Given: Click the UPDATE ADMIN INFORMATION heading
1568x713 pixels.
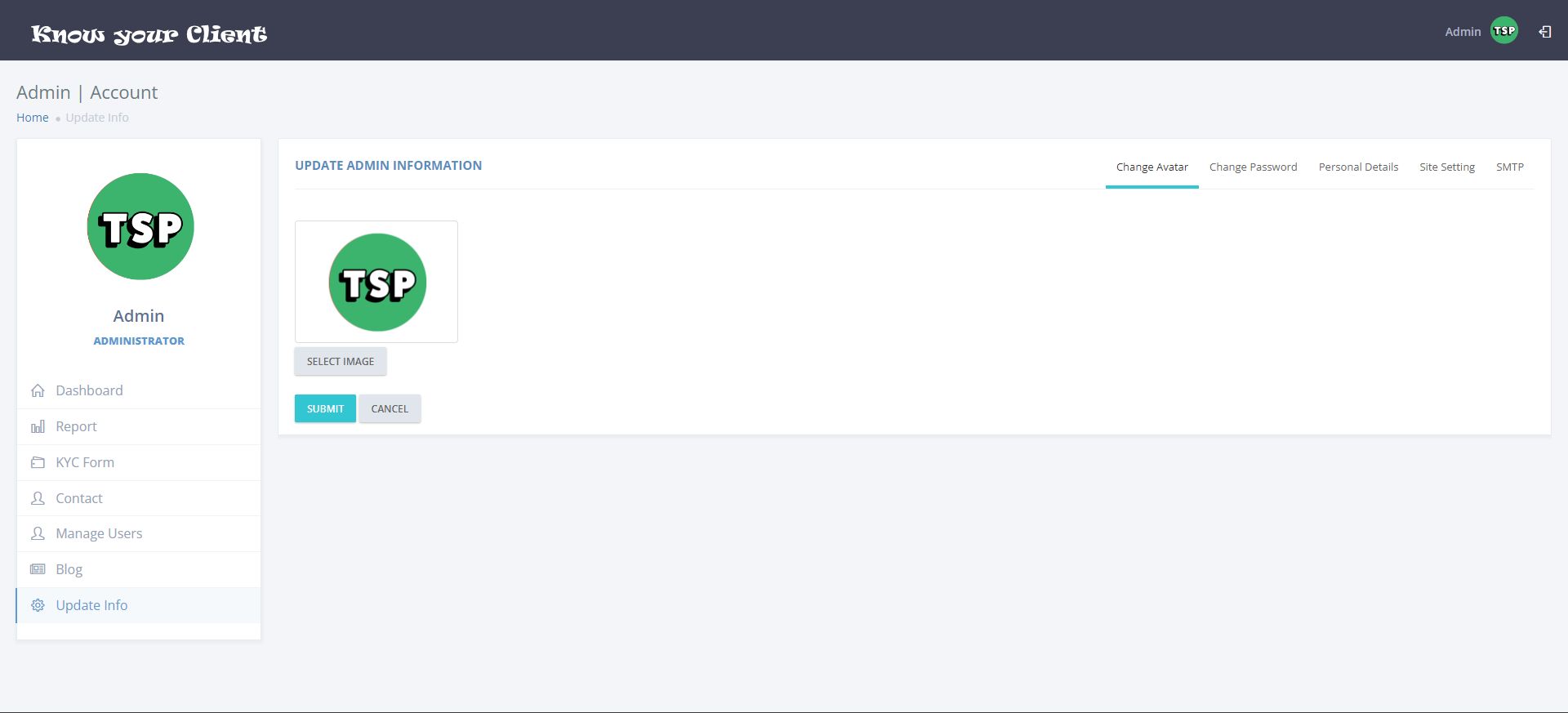Looking at the screenshot, I should (x=389, y=165).
